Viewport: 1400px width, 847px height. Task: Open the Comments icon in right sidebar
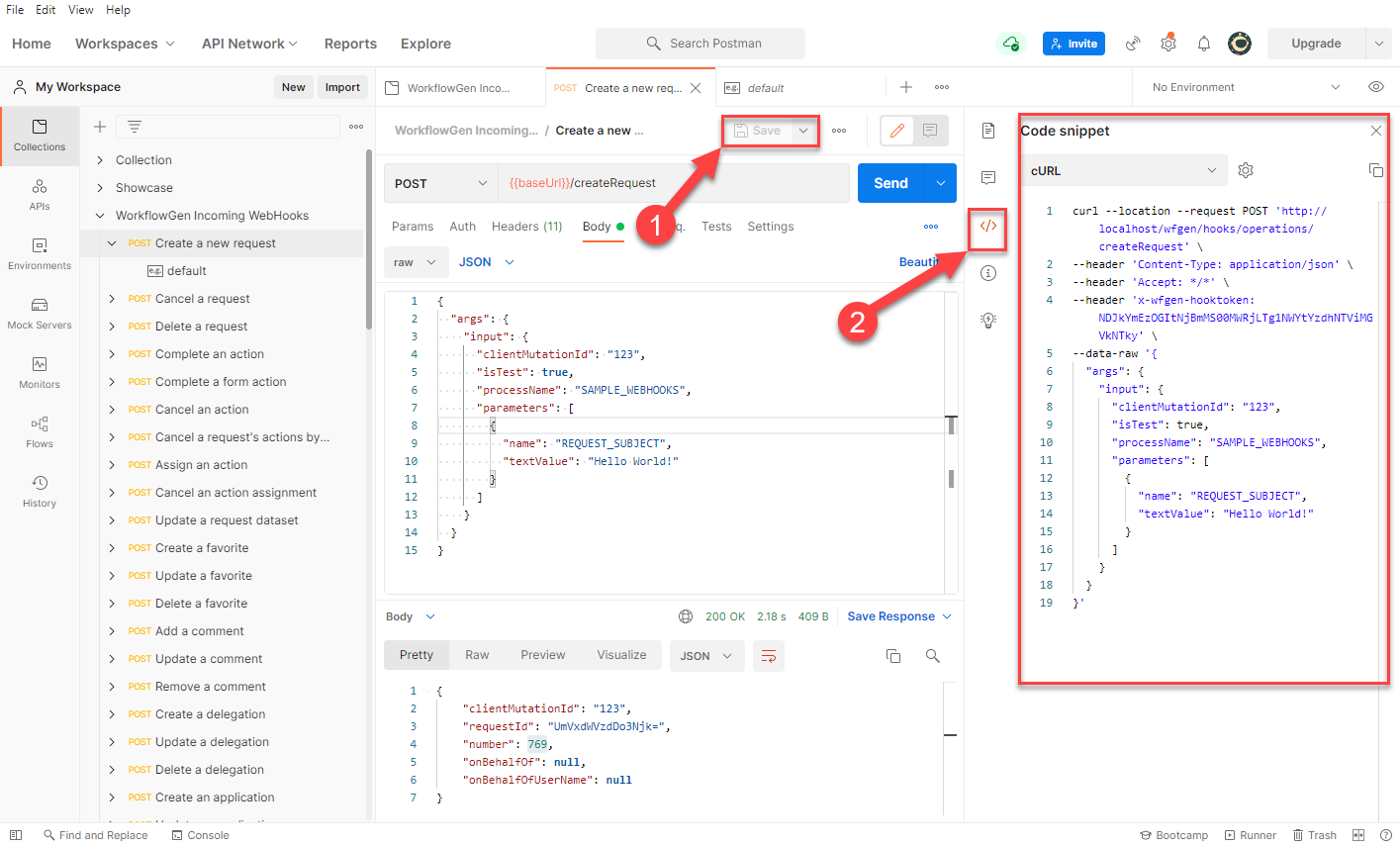pos(987,178)
